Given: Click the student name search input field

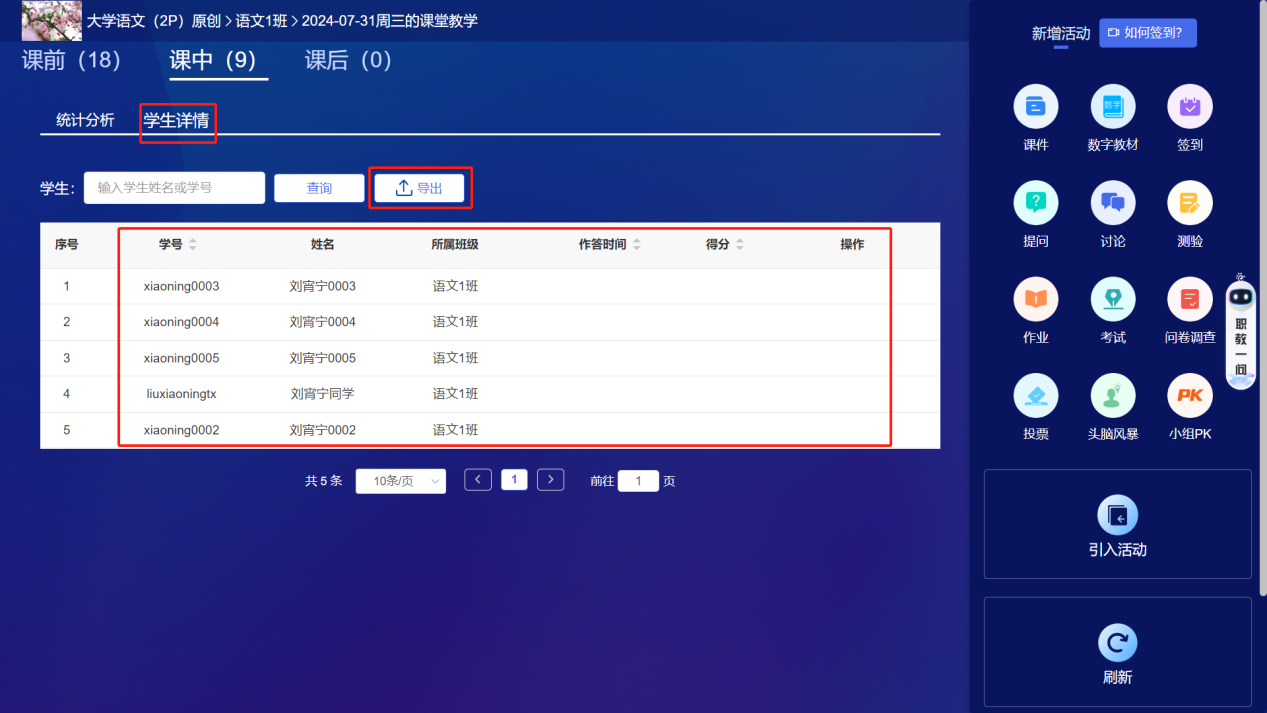Looking at the screenshot, I should click(174, 188).
